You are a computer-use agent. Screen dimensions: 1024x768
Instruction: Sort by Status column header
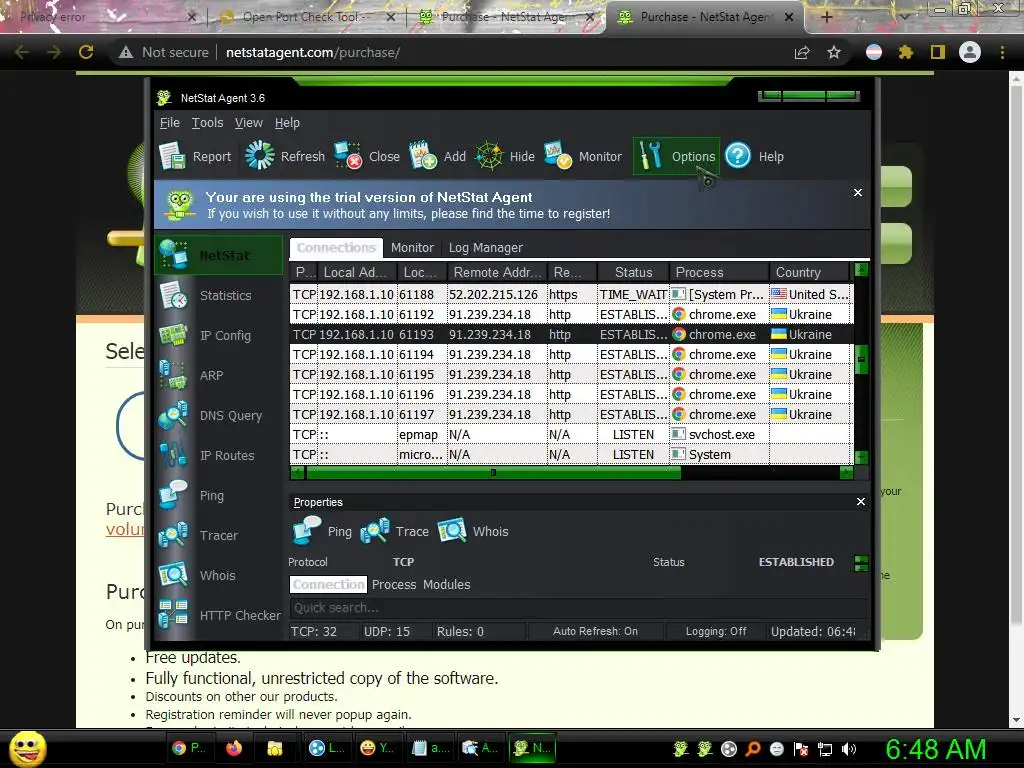click(633, 272)
